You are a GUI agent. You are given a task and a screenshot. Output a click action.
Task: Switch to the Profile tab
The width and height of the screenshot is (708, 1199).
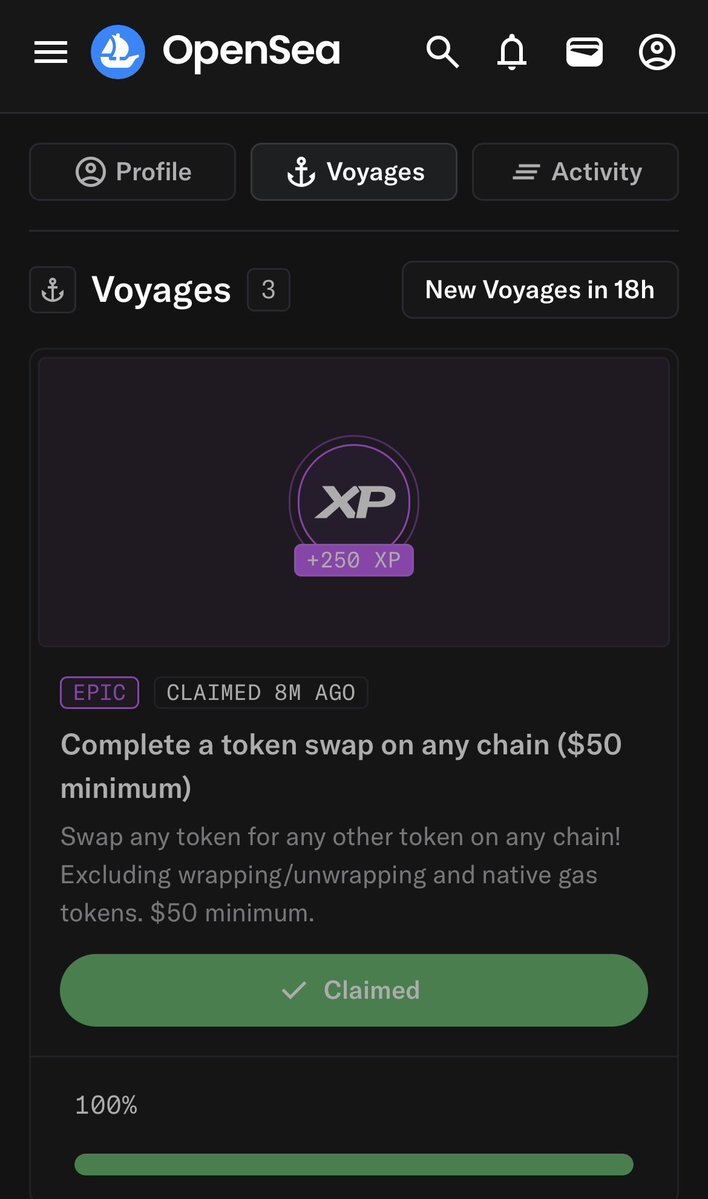[x=132, y=172]
